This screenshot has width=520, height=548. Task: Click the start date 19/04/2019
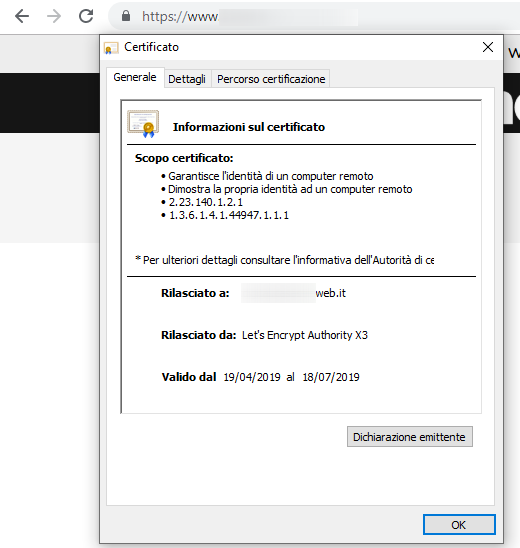[x=252, y=377]
